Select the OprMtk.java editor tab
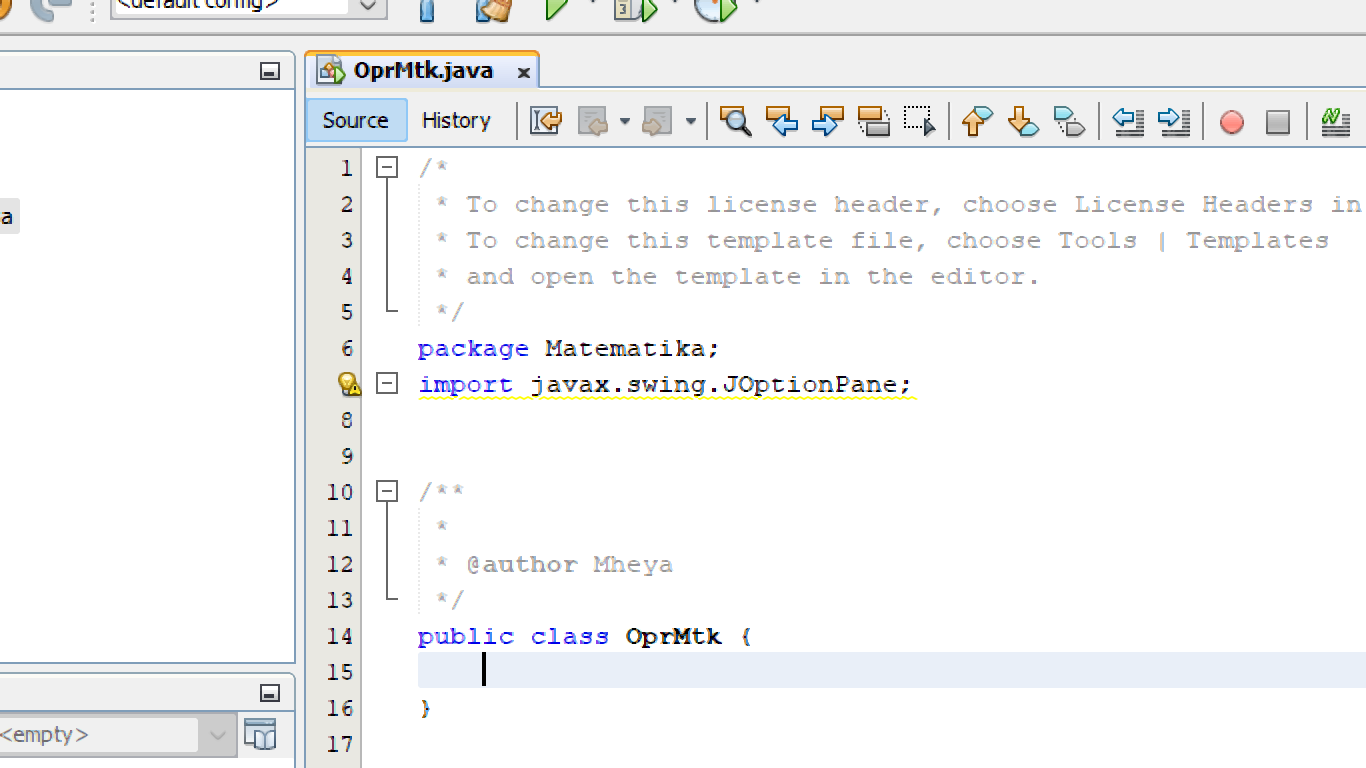Image resolution: width=1366 pixels, height=768 pixels. [x=420, y=69]
